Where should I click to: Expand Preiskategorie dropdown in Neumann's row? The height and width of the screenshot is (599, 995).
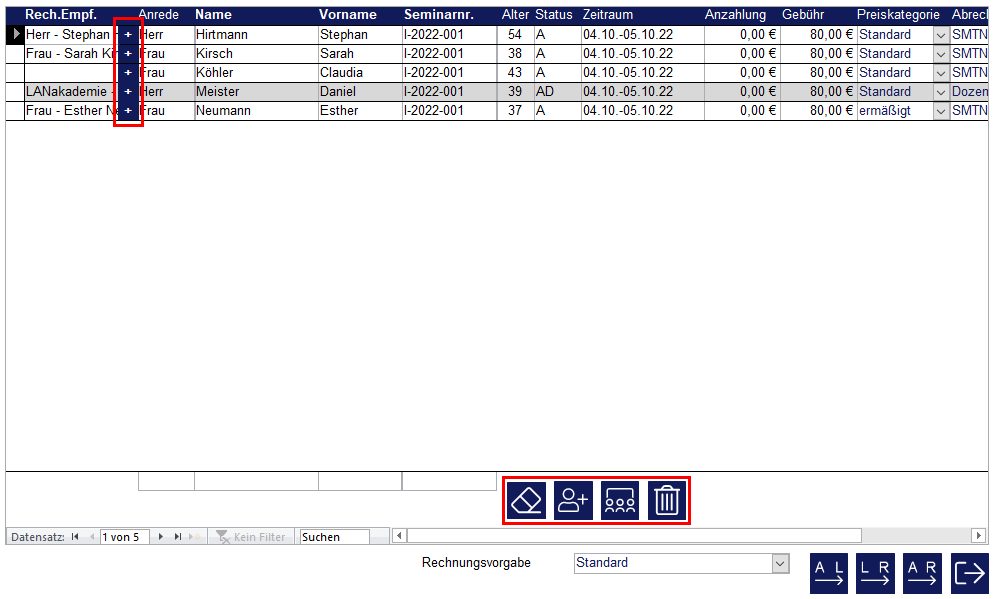pyautogui.click(x=940, y=111)
